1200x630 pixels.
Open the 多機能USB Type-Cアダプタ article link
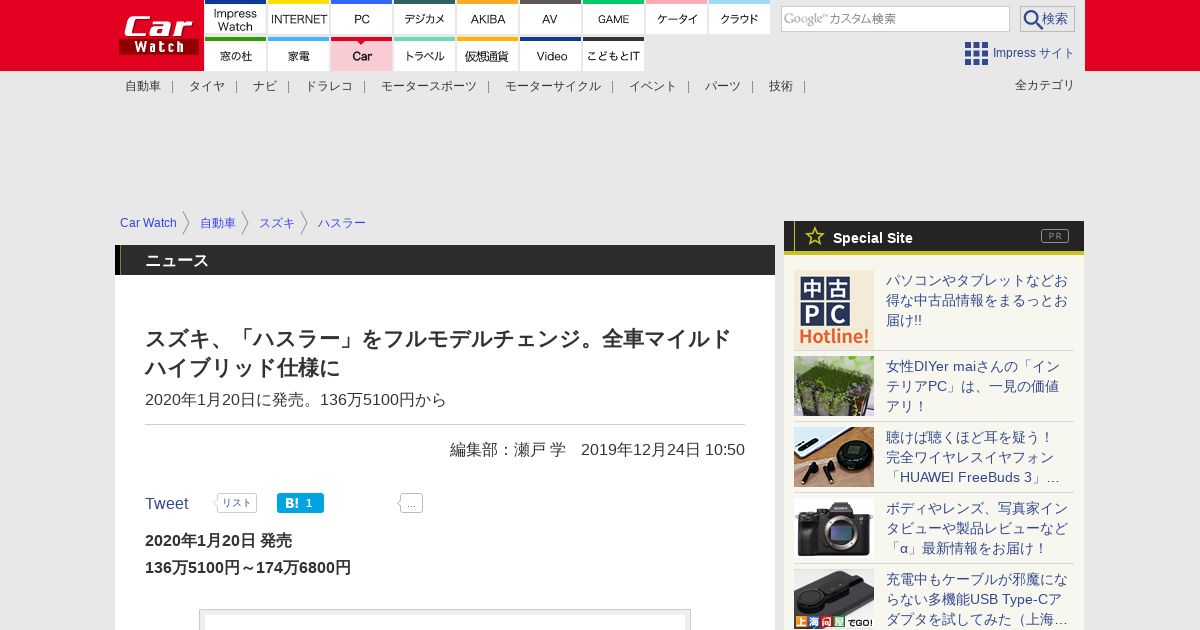[977, 599]
